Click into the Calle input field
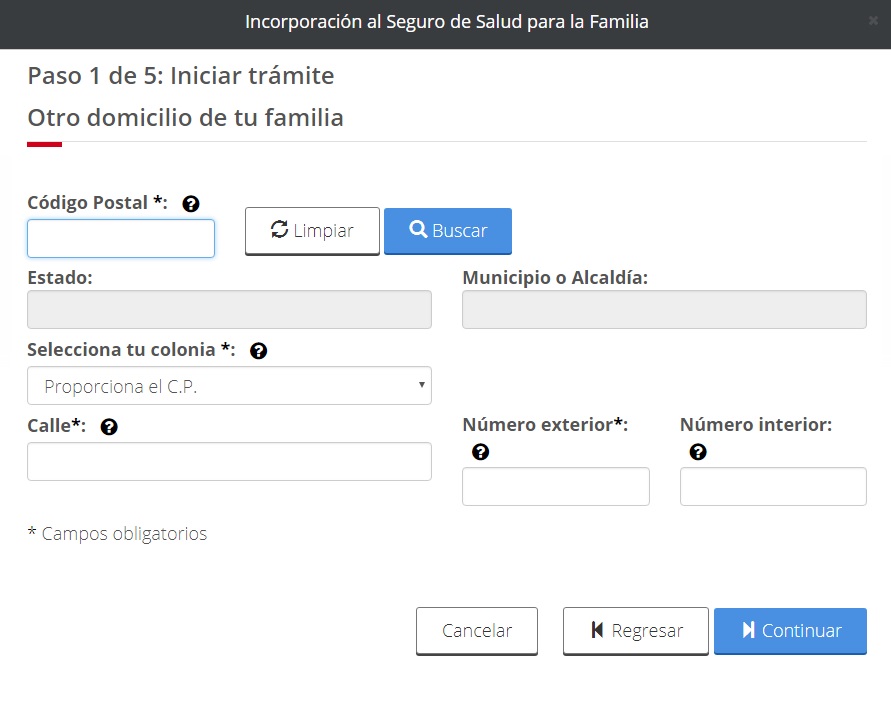This screenshot has width=891, height=715. 229,462
